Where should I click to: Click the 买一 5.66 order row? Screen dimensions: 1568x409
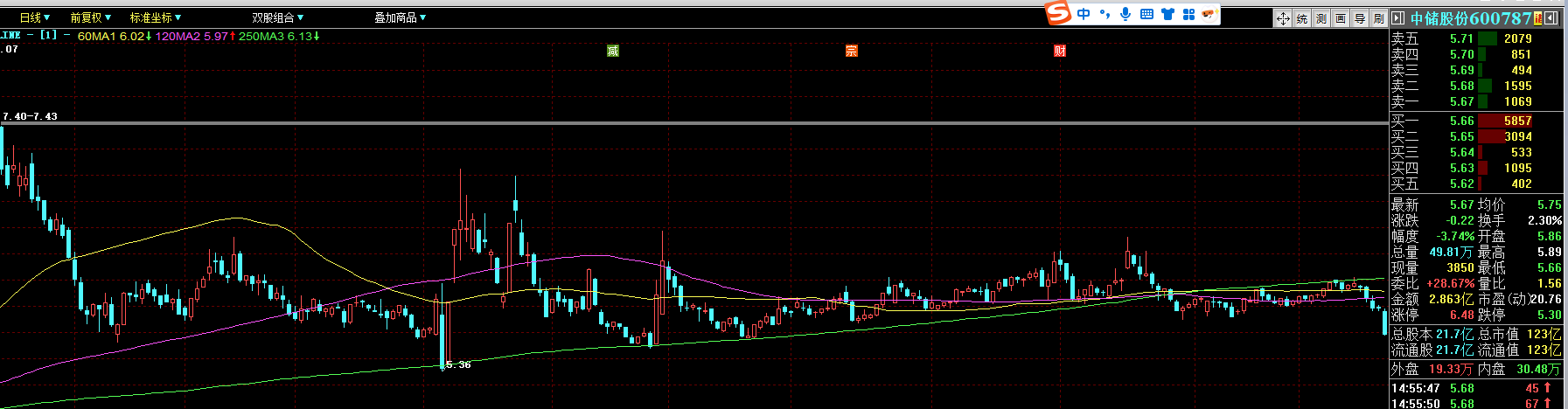coord(1478,121)
